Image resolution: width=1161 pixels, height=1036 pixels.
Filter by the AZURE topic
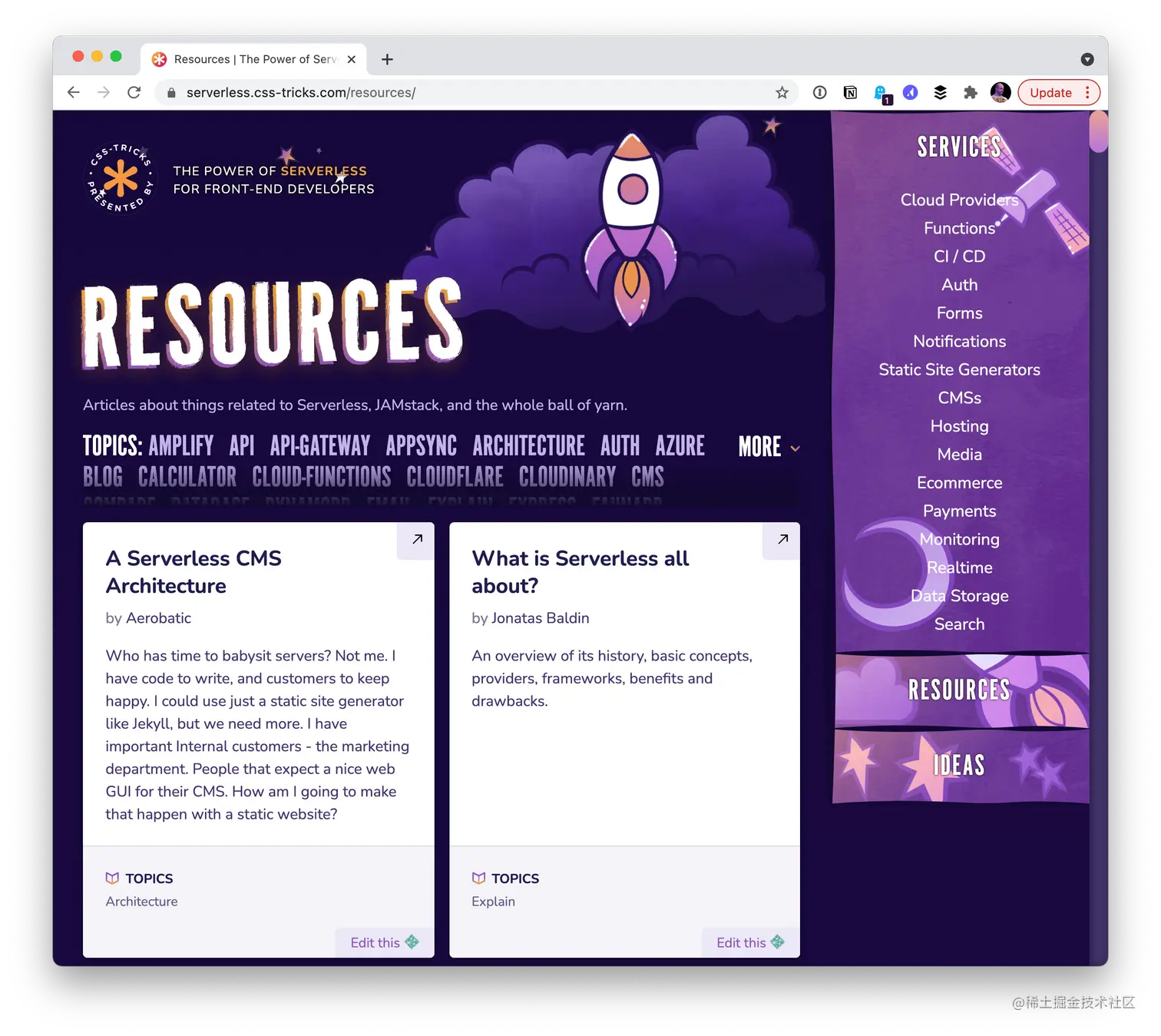pyautogui.click(x=680, y=446)
